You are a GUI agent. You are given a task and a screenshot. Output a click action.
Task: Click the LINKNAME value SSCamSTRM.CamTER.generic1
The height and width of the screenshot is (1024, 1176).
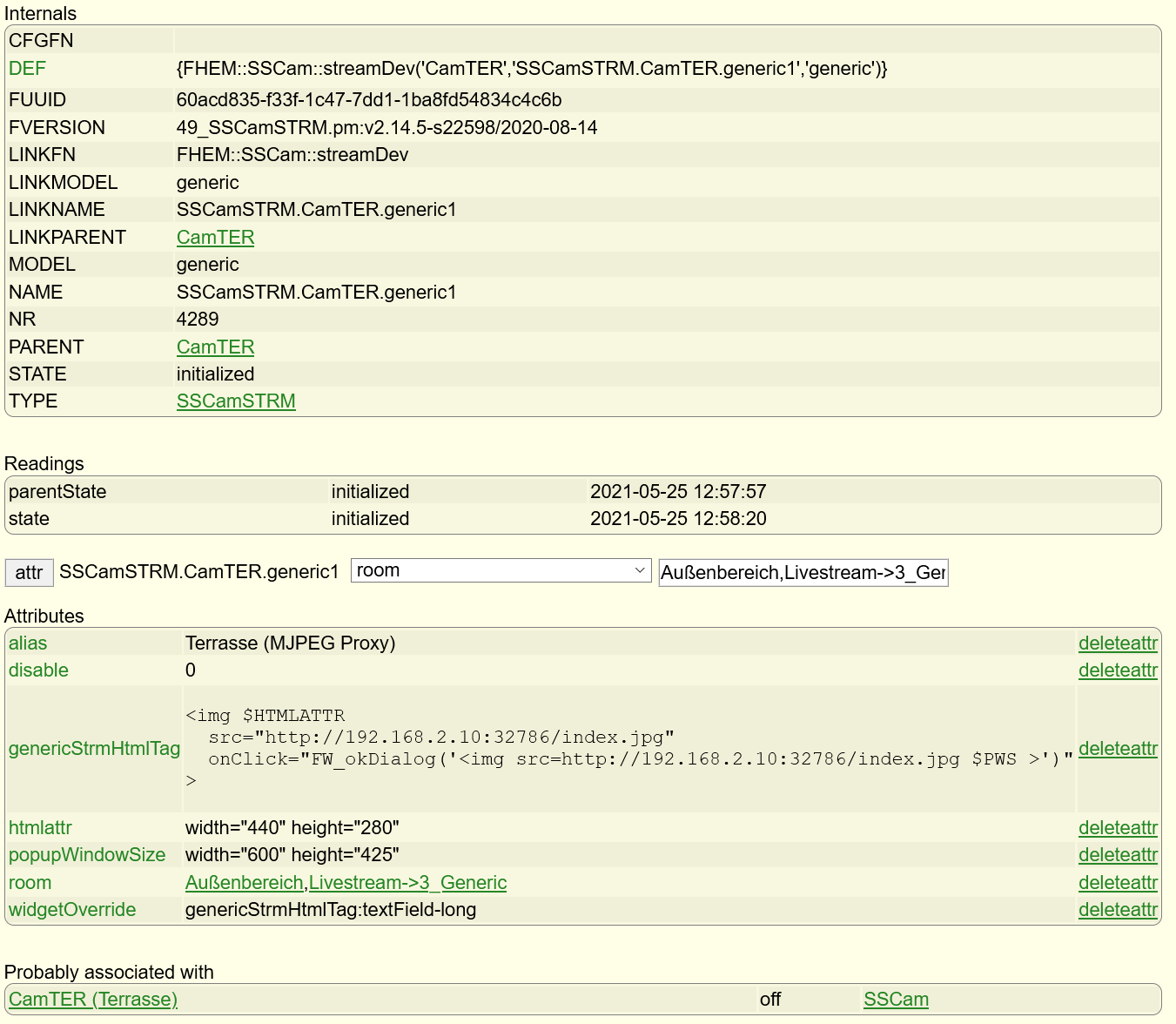click(x=316, y=210)
